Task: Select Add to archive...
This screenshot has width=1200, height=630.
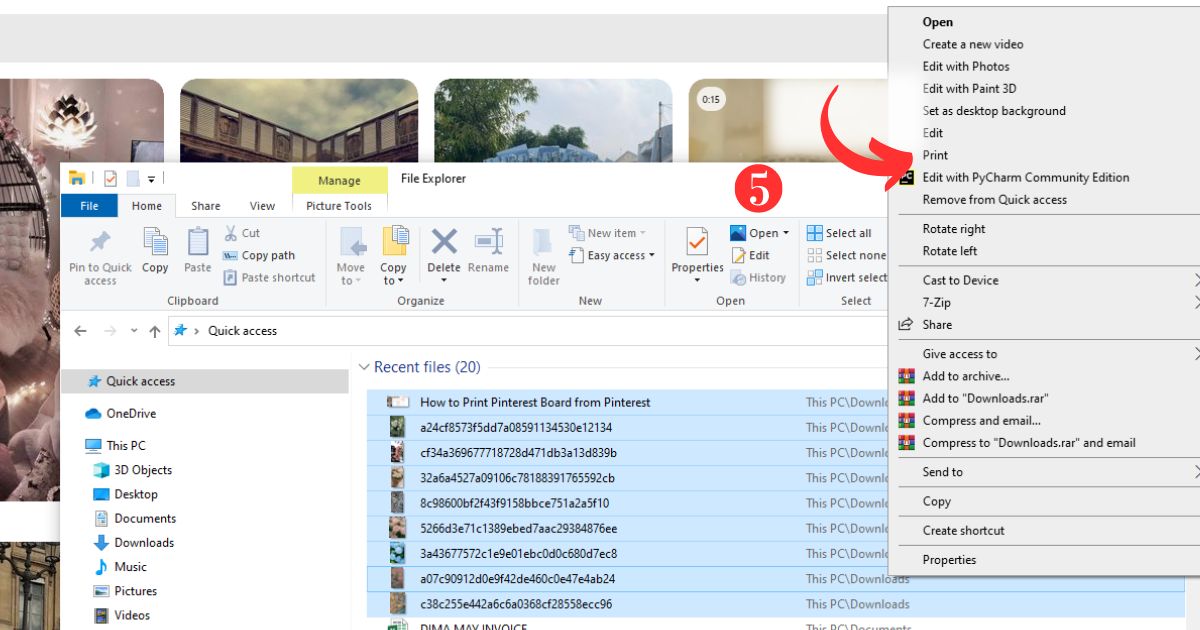Action: (966, 376)
